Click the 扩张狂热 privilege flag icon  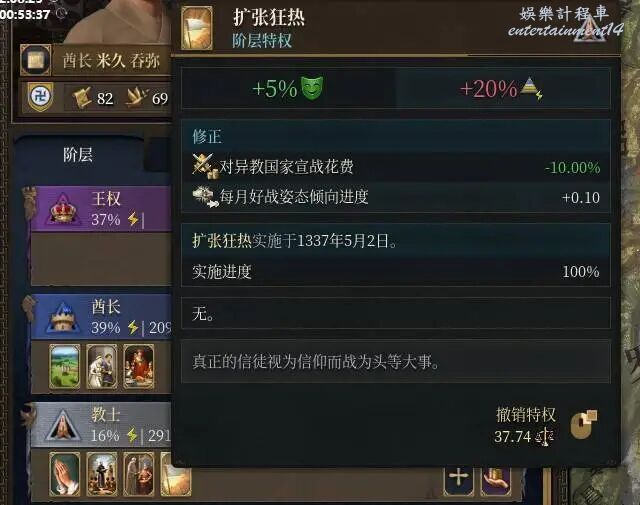pyautogui.click(x=197, y=27)
